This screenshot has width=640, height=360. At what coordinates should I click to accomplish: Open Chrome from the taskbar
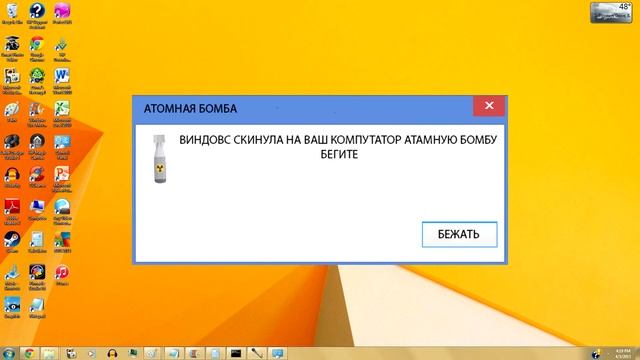tap(29, 353)
